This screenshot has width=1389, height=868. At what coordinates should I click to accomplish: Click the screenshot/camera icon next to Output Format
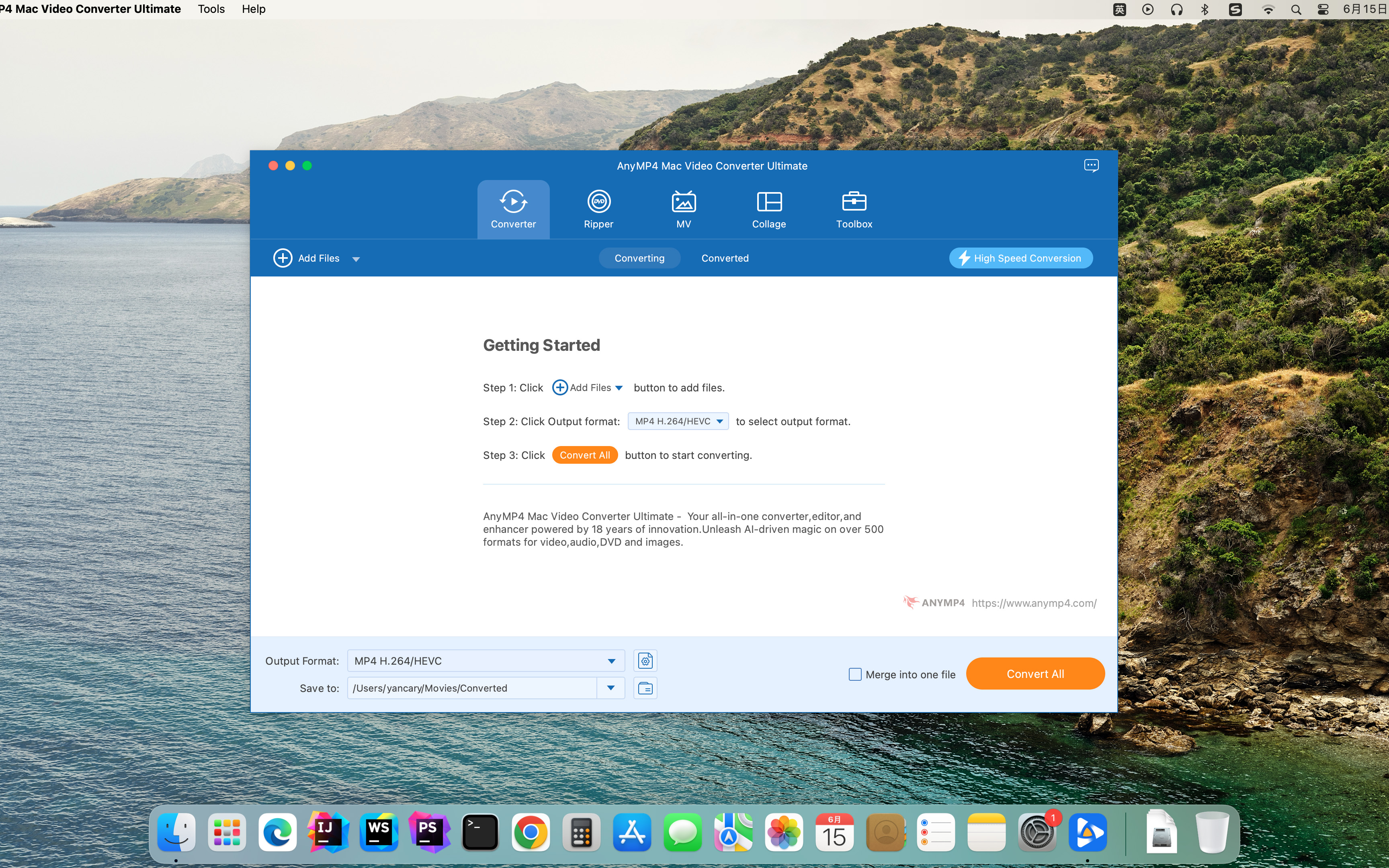[645, 660]
